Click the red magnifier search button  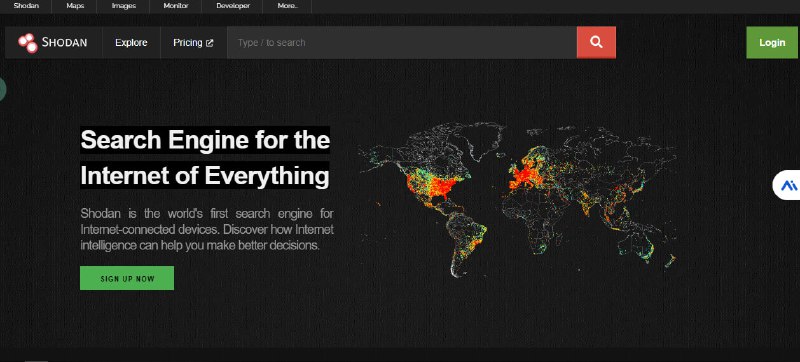pos(596,42)
